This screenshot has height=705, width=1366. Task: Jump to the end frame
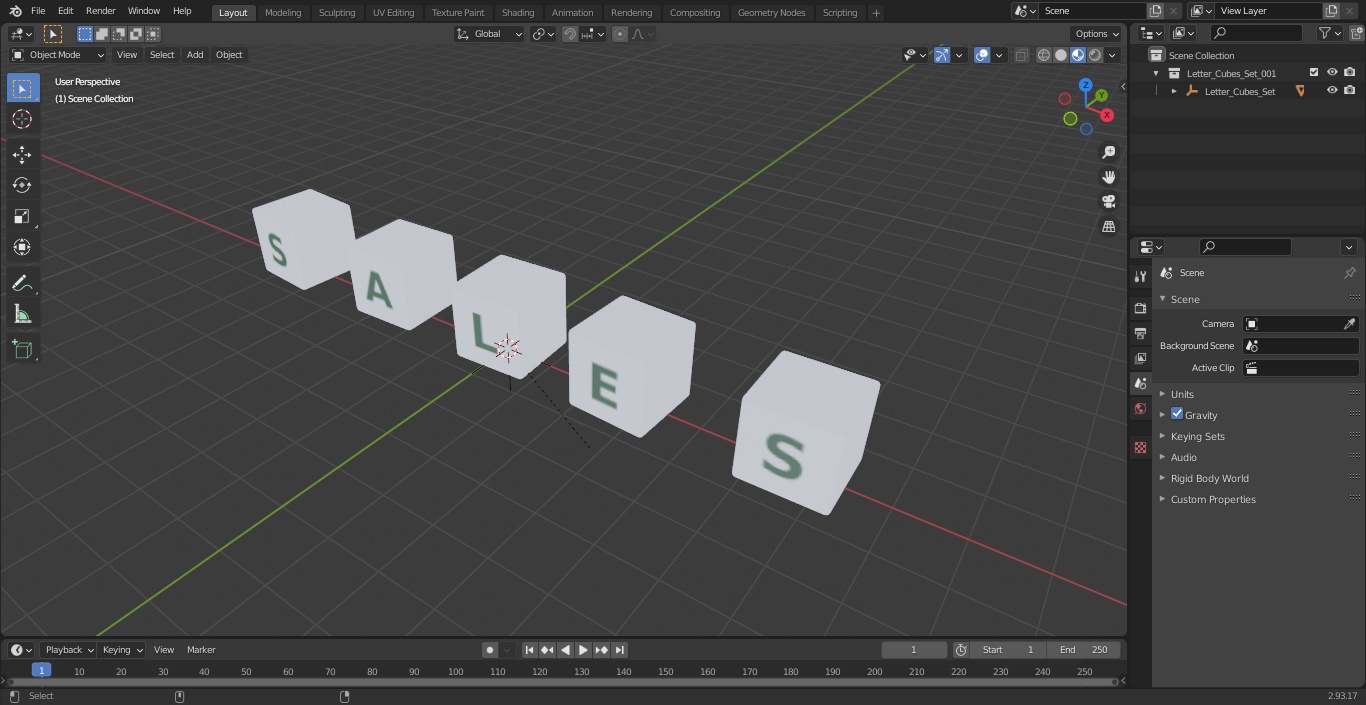pyautogui.click(x=620, y=650)
